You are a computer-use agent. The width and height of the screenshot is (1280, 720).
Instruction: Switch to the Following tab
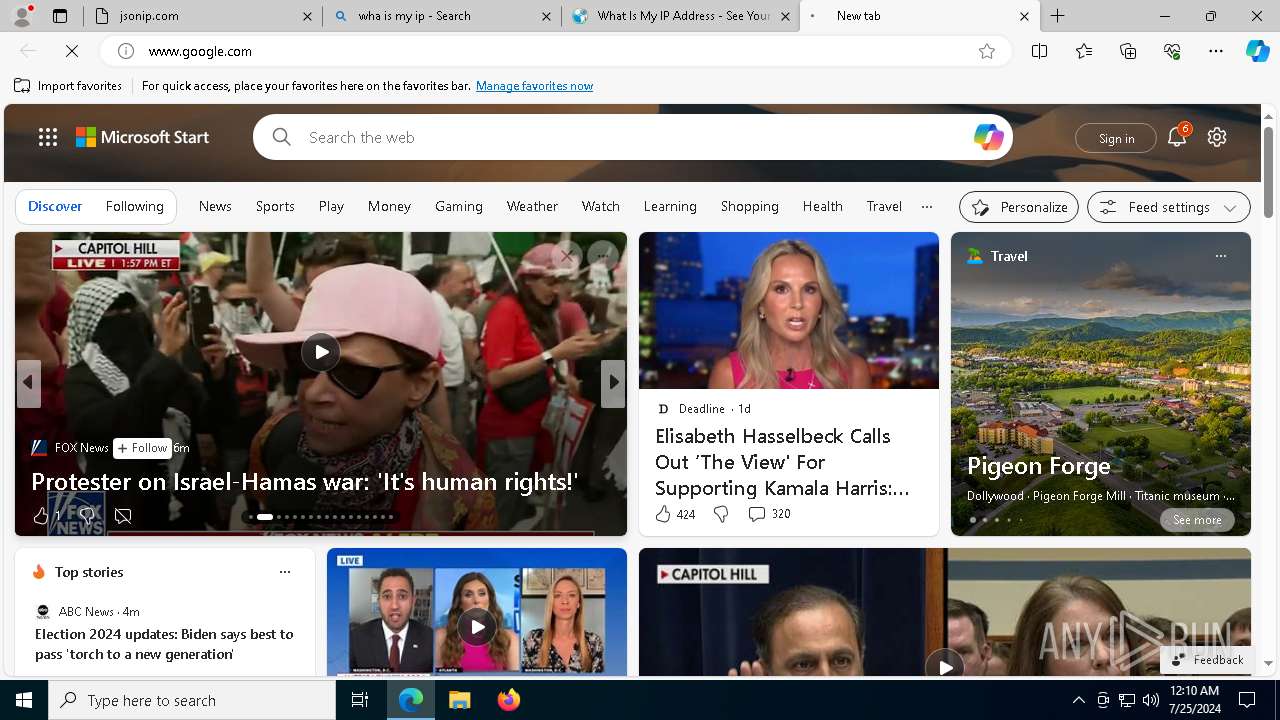tap(134, 206)
